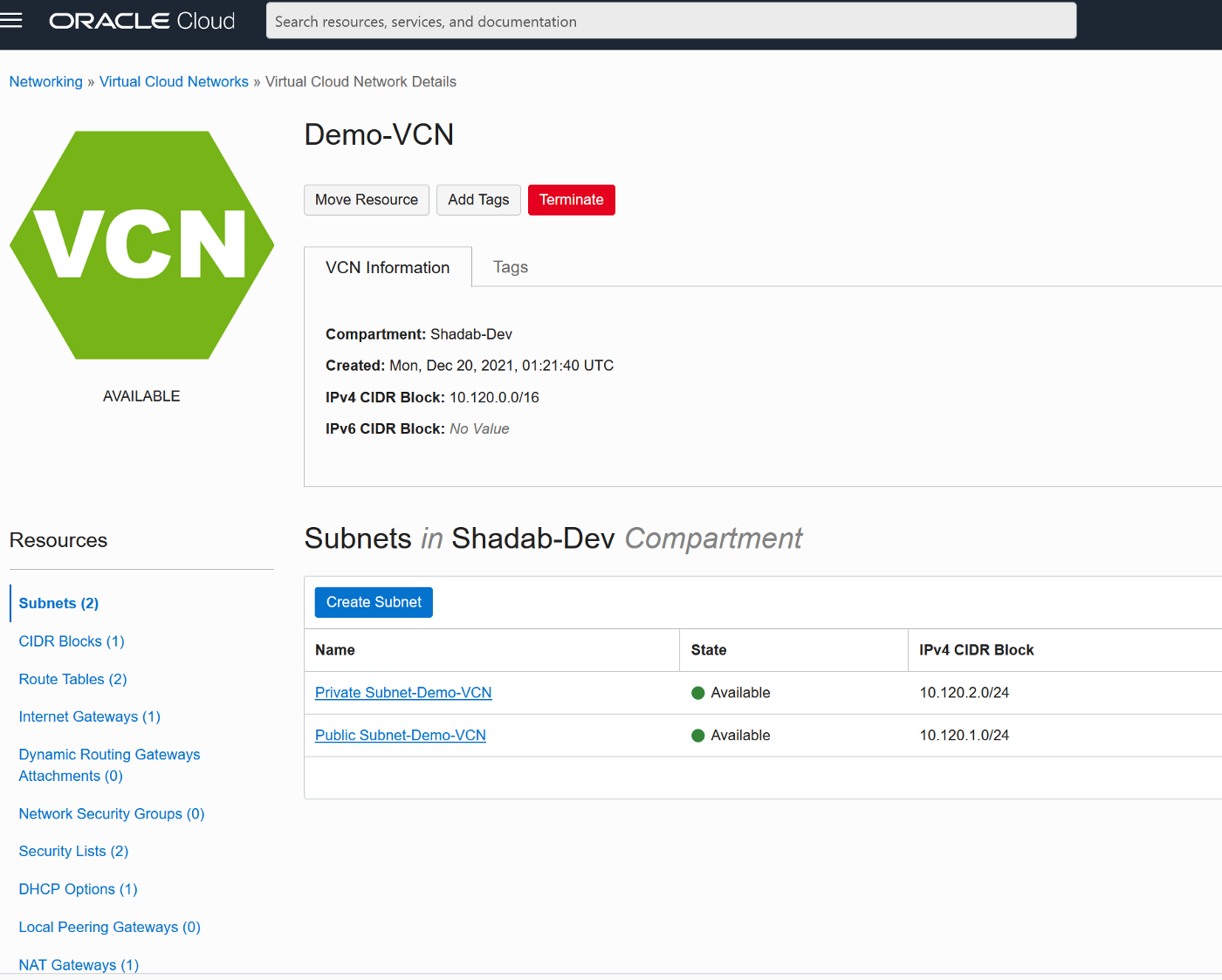
Task: Open Private Subnet-Demo-VCN link
Action: coord(403,693)
